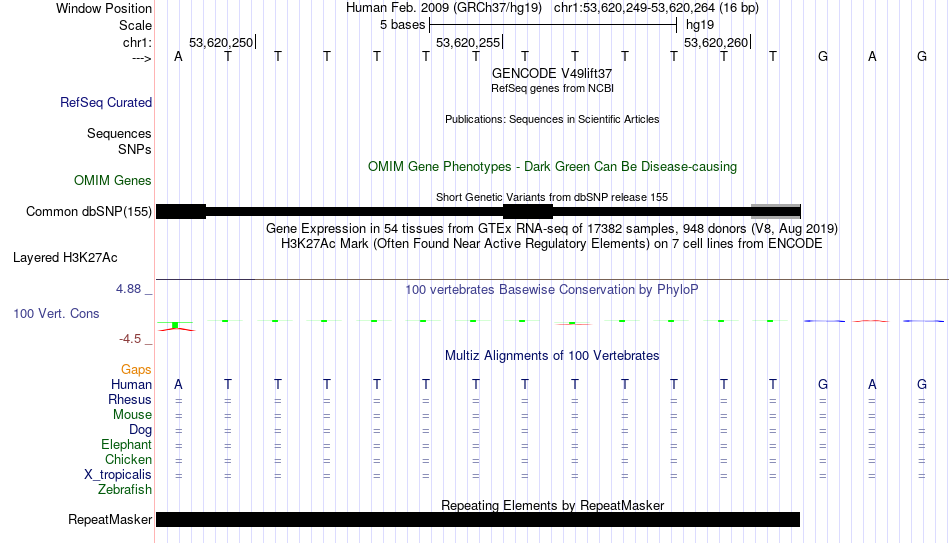This screenshot has width=950, height=543.
Task: Click the 4.88 PhyloP upper scale value
Action: coord(128,289)
